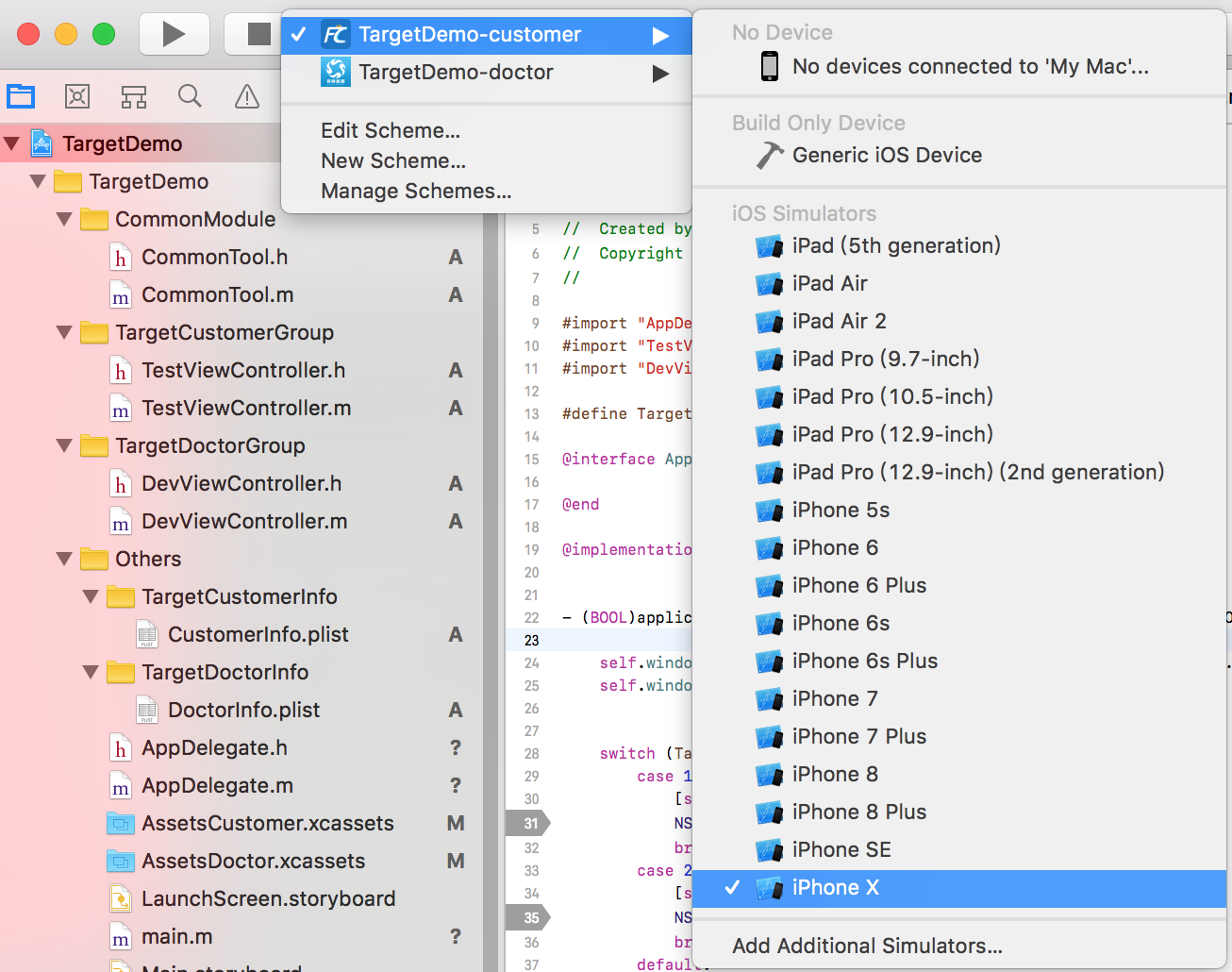1232x972 pixels.
Task: Click breakpoint marker on line 35
Action: 529,917
